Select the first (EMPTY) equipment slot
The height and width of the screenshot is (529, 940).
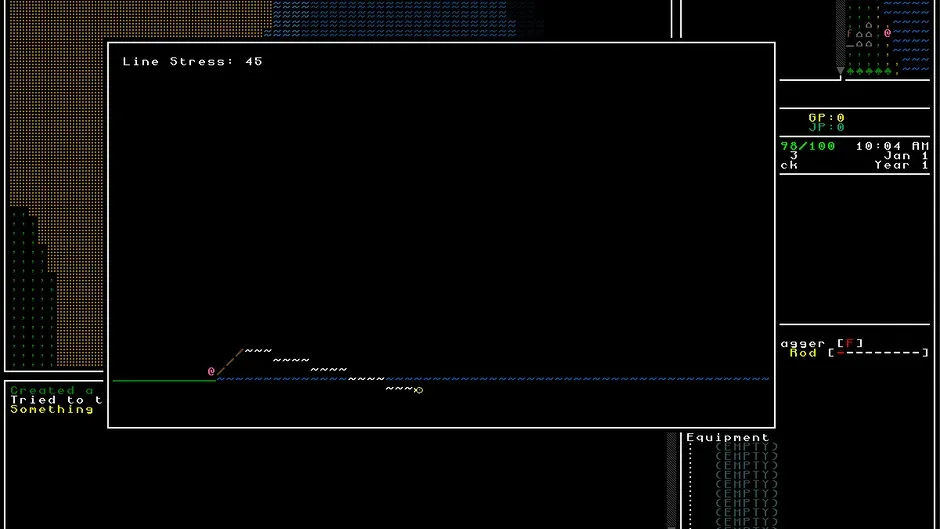point(746,447)
